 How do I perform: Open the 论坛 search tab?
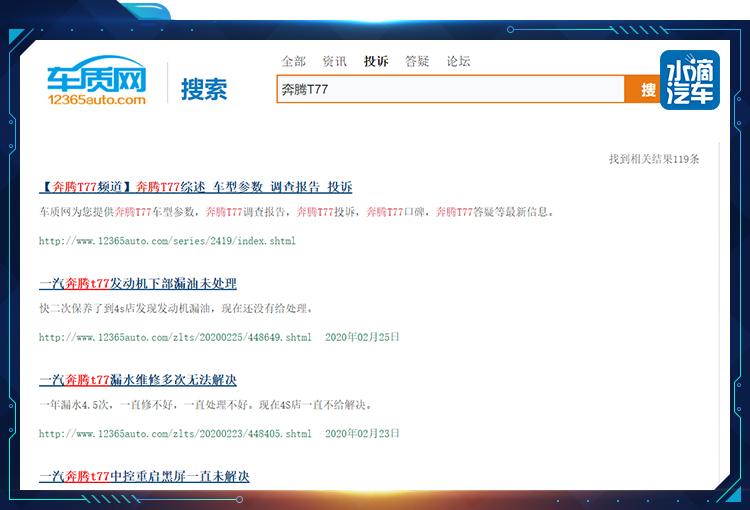click(x=458, y=61)
